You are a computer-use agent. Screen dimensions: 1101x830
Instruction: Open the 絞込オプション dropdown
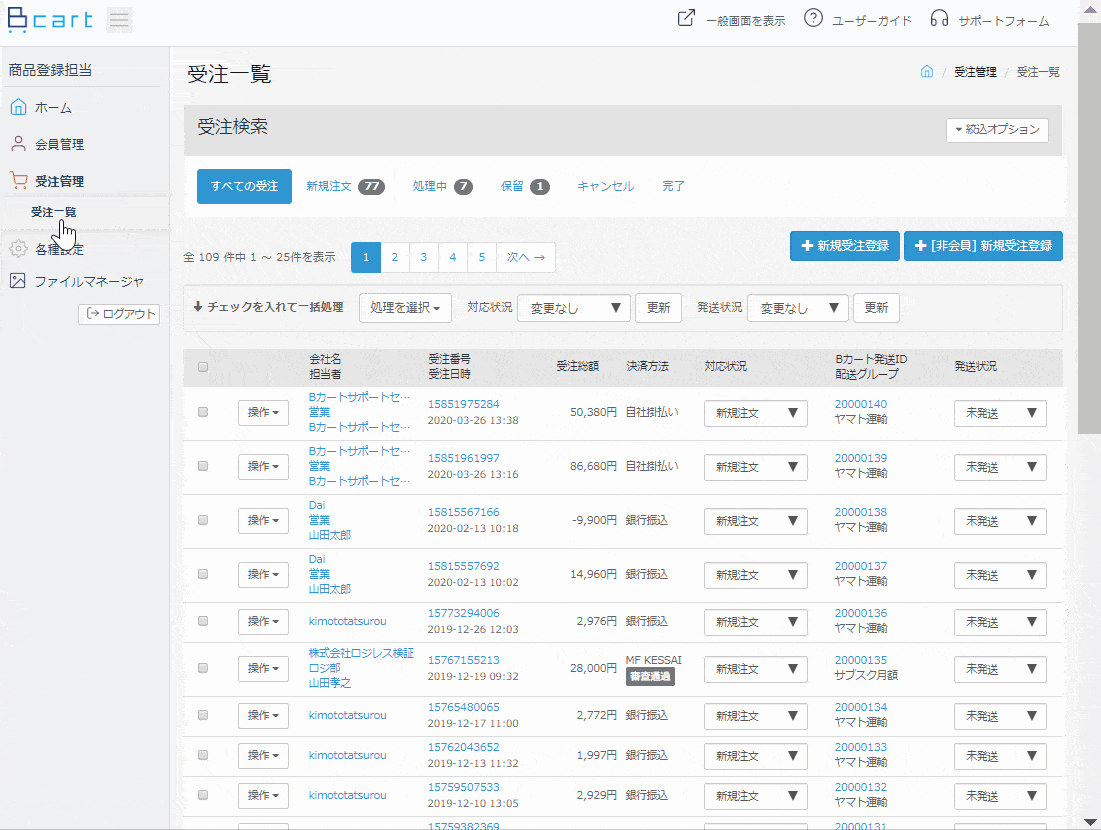[997, 130]
